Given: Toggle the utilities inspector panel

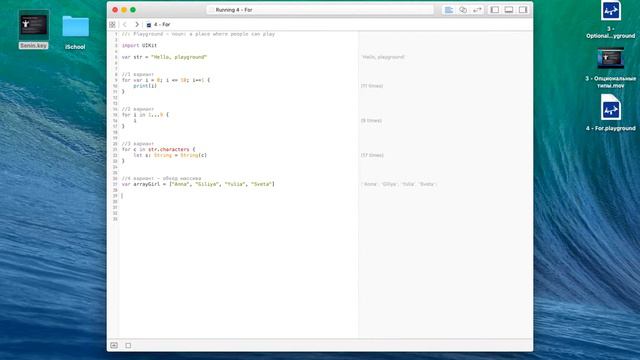Looking at the screenshot, I should coord(523,10).
